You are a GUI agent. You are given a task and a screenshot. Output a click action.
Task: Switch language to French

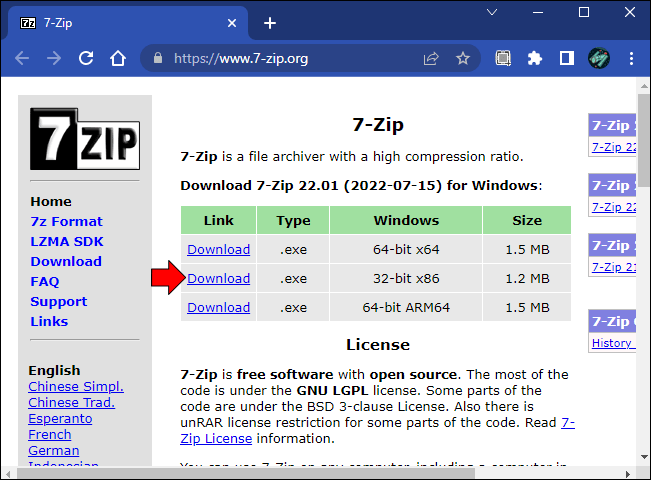49,435
